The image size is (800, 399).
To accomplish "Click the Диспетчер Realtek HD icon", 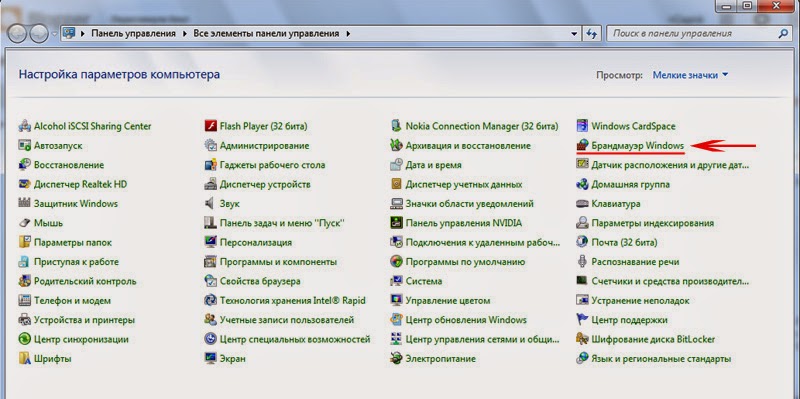I will [x=24, y=184].
